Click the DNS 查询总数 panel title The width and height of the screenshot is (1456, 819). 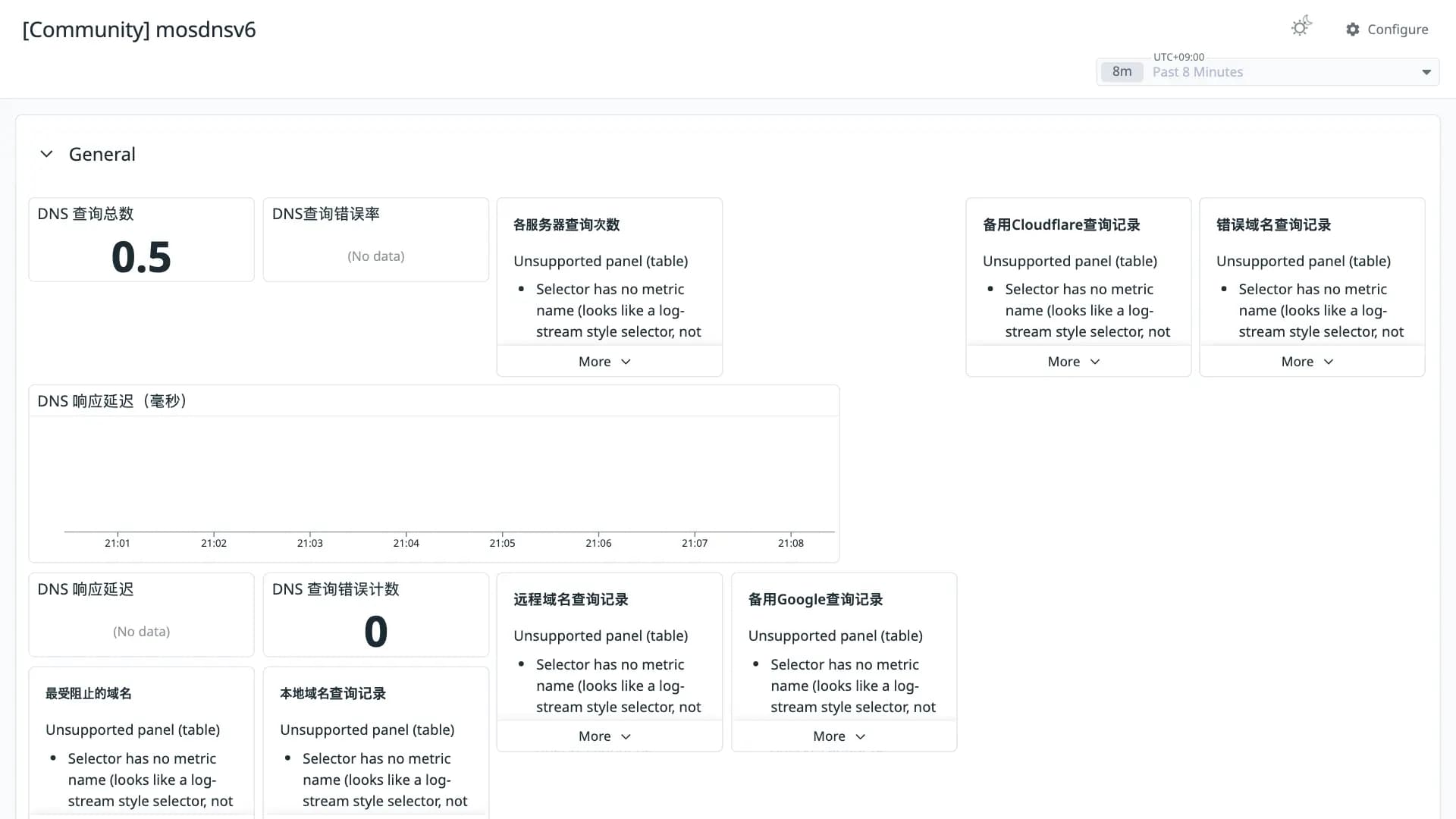(86, 214)
